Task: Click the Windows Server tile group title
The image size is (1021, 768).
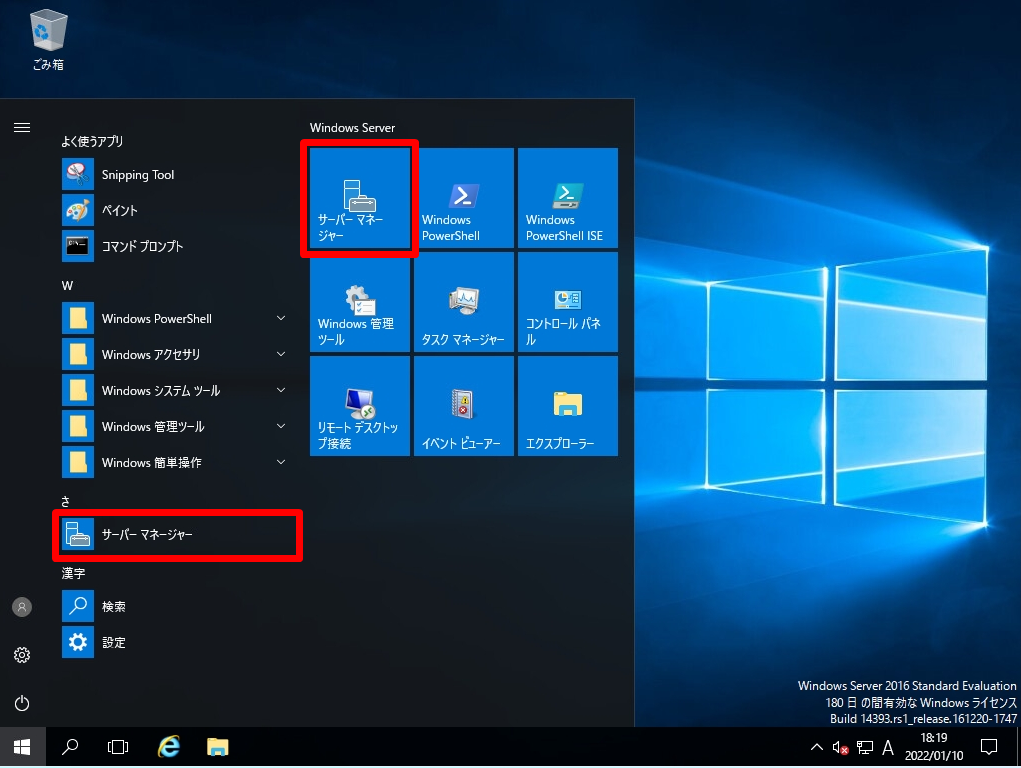Action: tap(352, 128)
